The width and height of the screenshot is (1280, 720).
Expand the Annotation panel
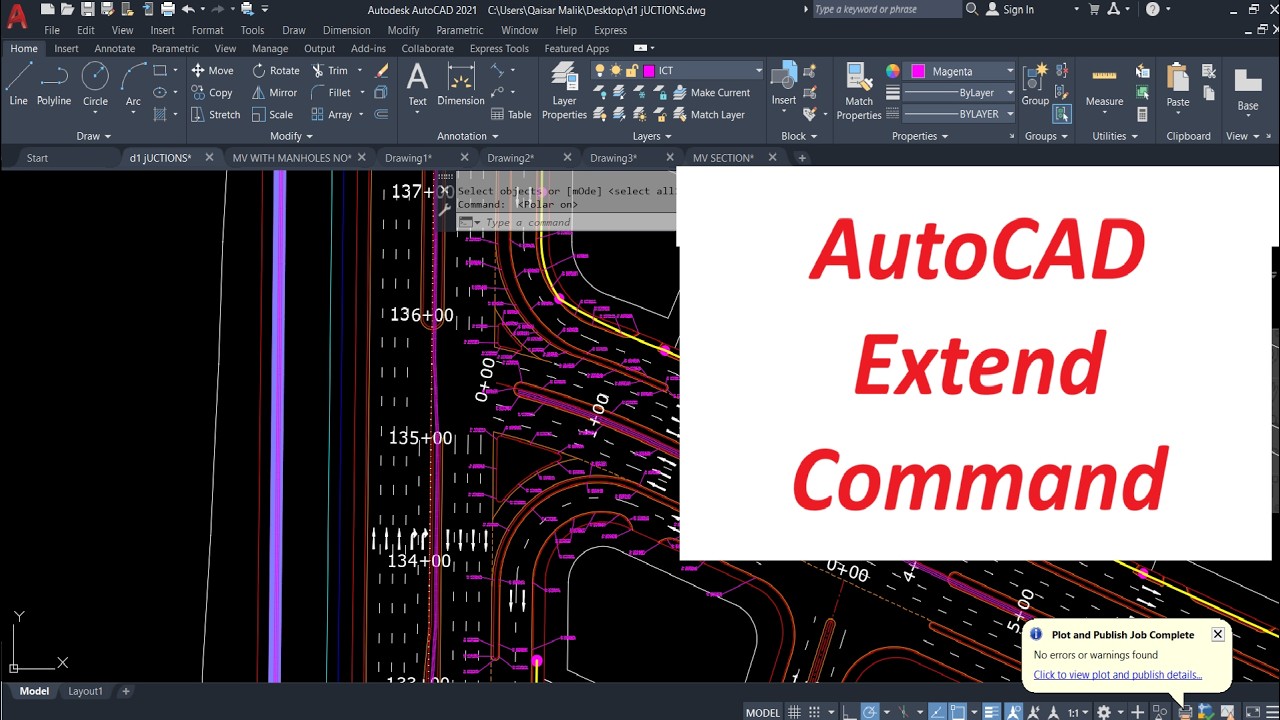(x=468, y=136)
